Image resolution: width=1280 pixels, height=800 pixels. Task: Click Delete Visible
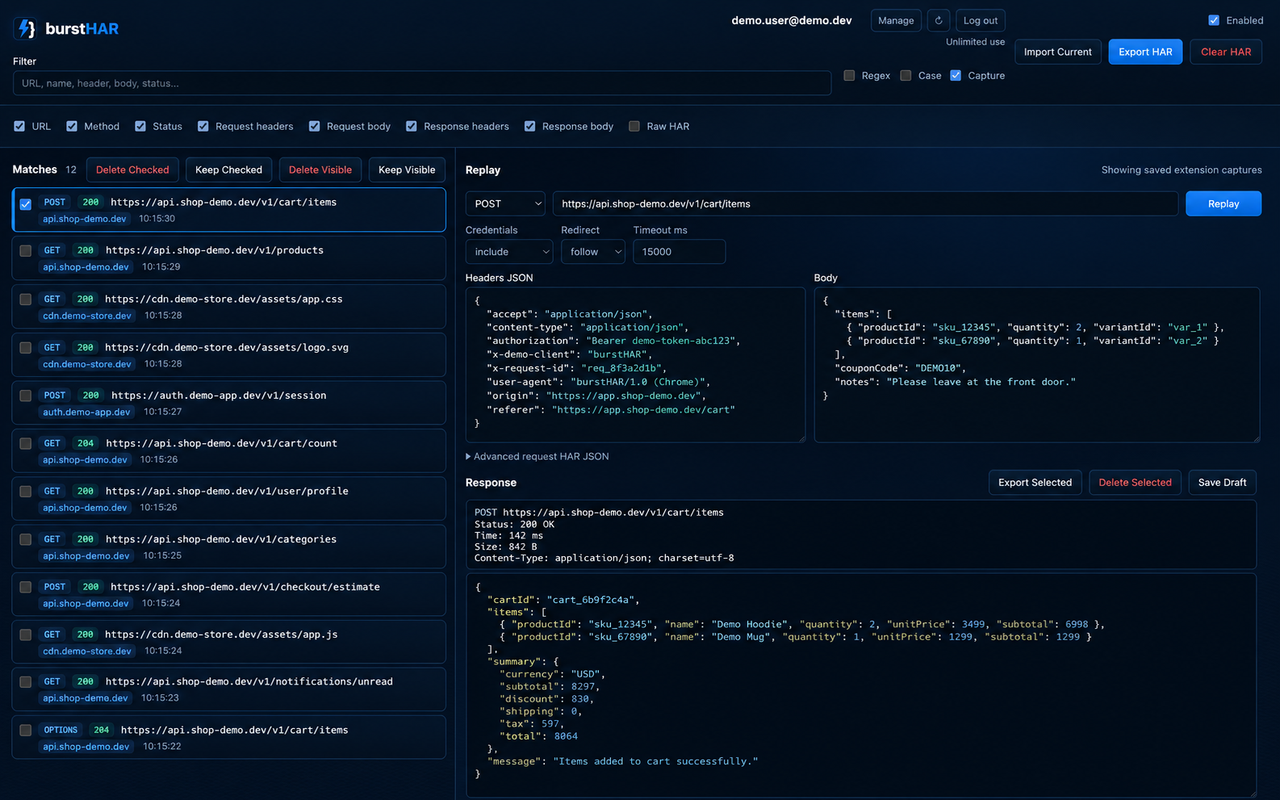320,170
